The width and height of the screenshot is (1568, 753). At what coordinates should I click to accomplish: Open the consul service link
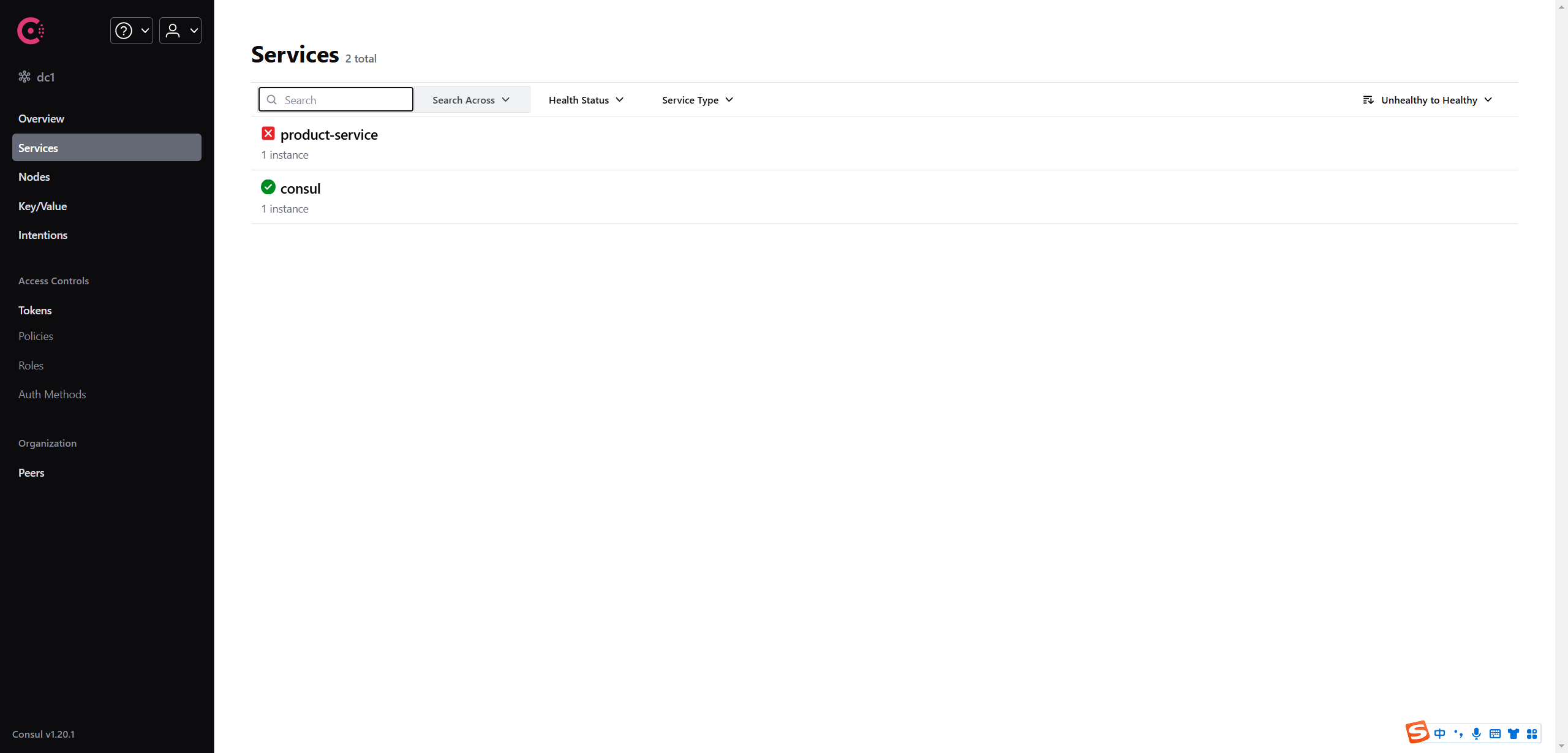tap(300, 189)
